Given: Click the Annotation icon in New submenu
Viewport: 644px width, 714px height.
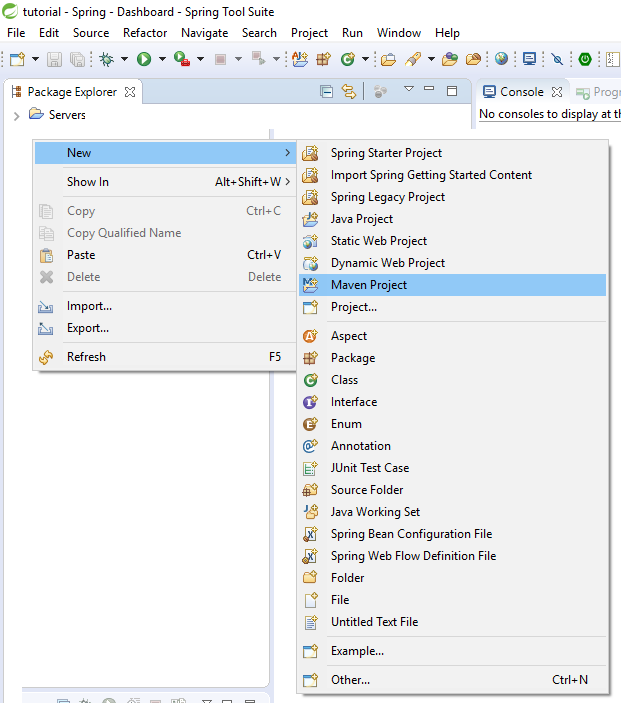Looking at the screenshot, I should pyautogui.click(x=310, y=446).
